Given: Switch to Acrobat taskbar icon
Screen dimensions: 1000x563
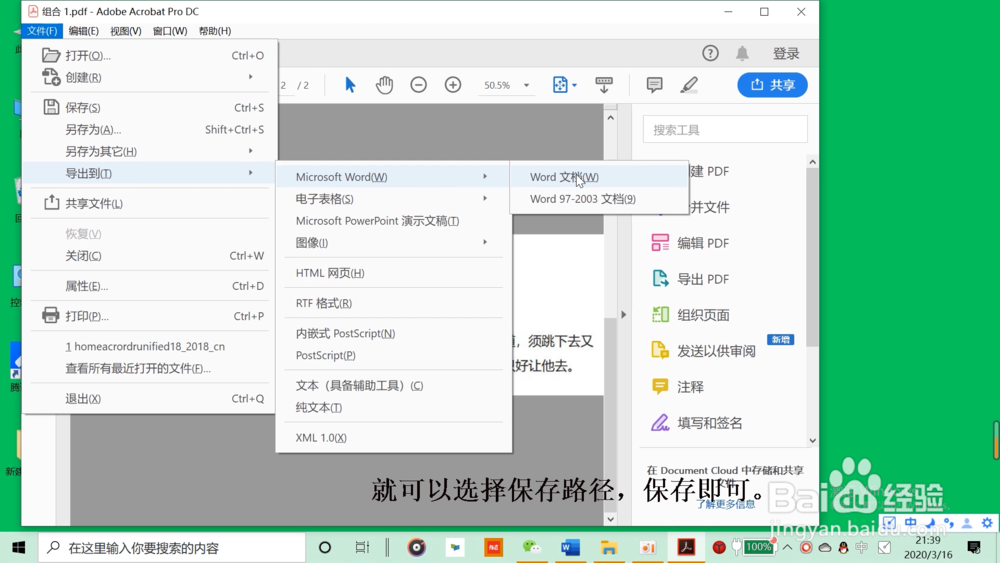Looking at the screenshot, I should click(686, 548).
